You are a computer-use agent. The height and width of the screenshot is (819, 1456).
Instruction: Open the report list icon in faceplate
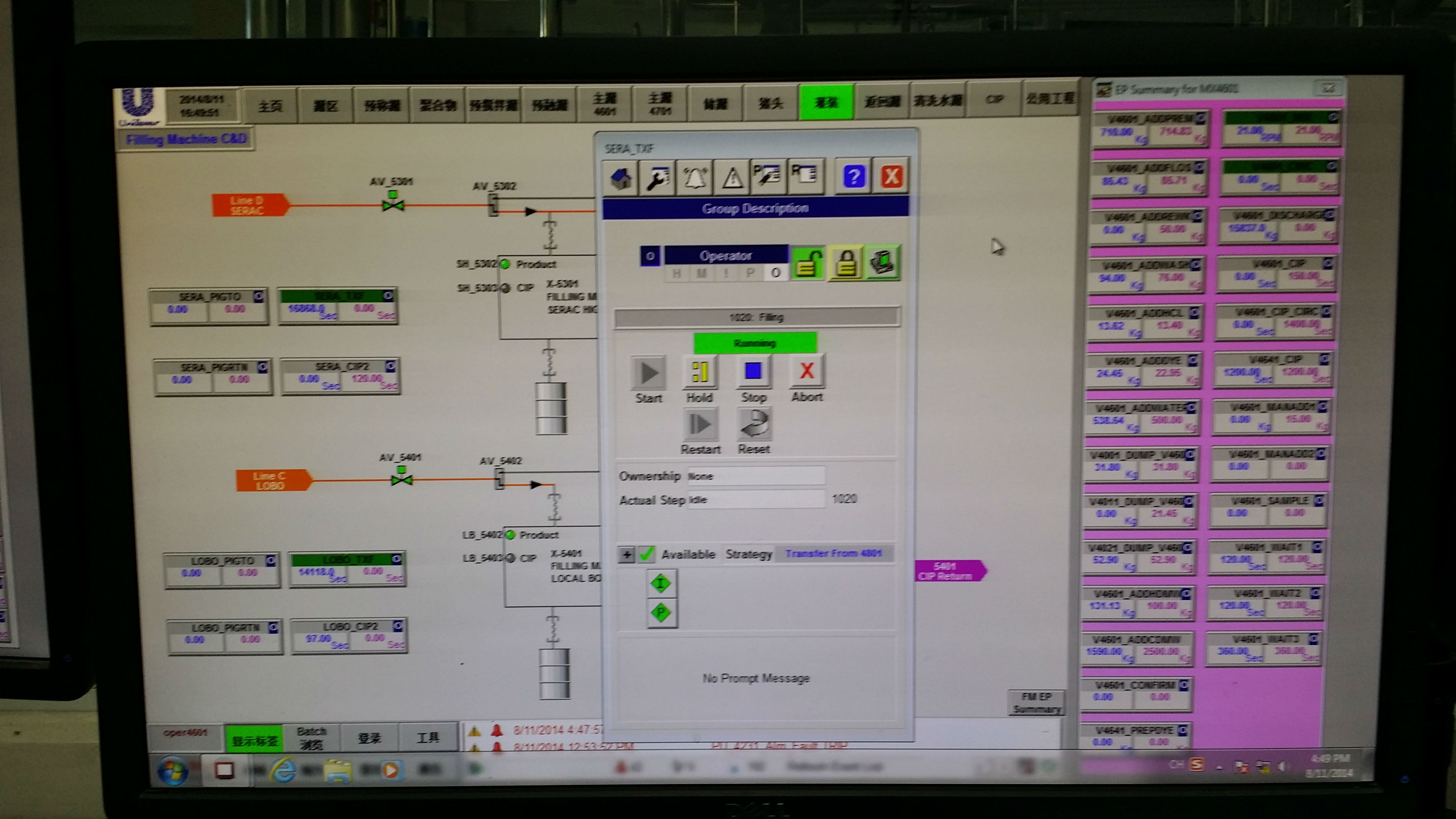[x=806, y=176]
